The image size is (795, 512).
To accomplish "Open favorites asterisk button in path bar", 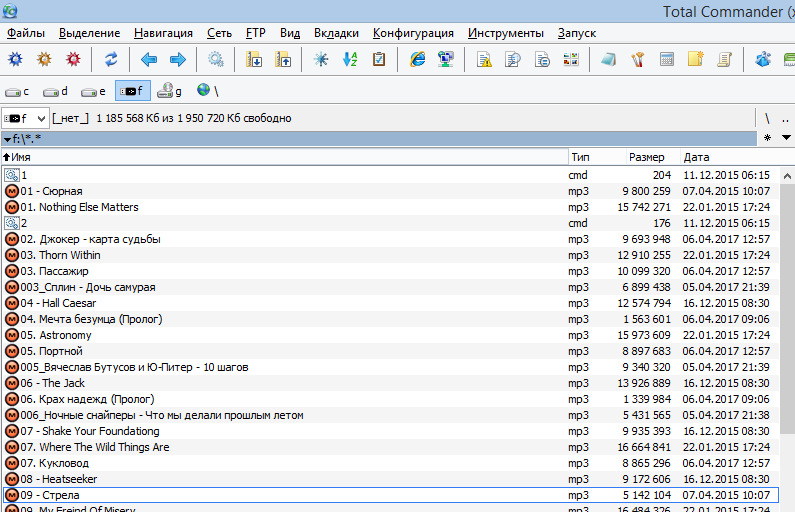I will (768, 137).
